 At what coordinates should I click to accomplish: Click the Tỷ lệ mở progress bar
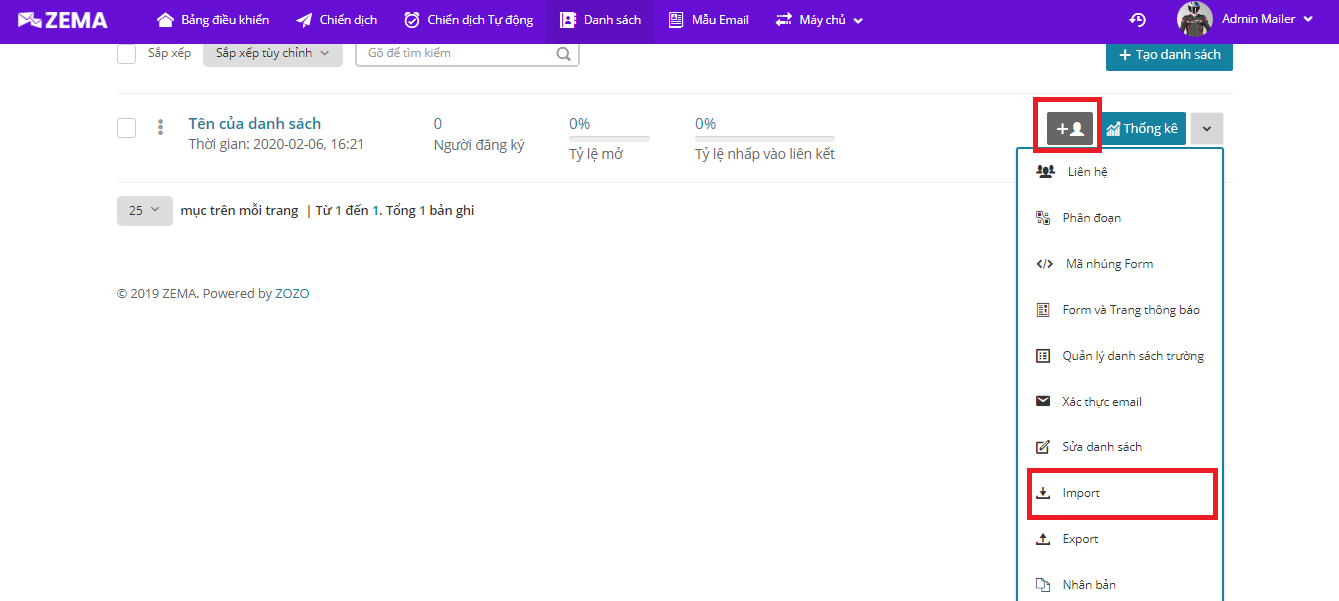[x=609, y=139]
